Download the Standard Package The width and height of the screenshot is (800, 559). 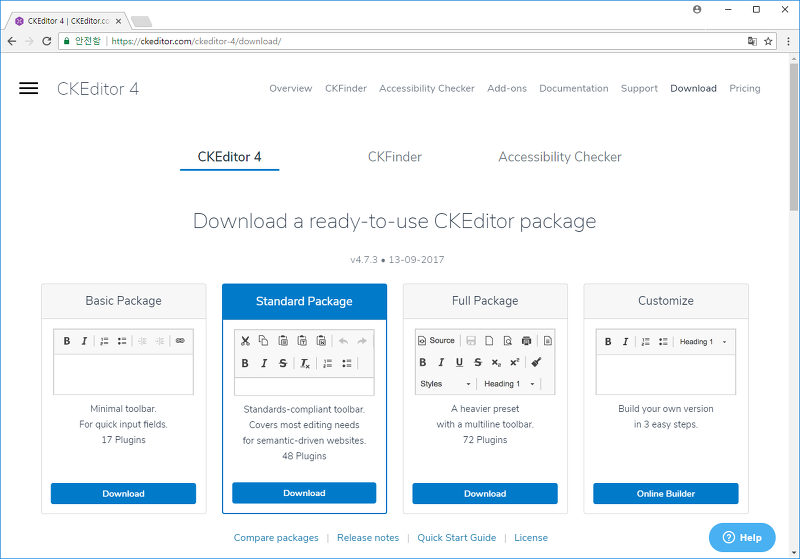tap(304, 493)
